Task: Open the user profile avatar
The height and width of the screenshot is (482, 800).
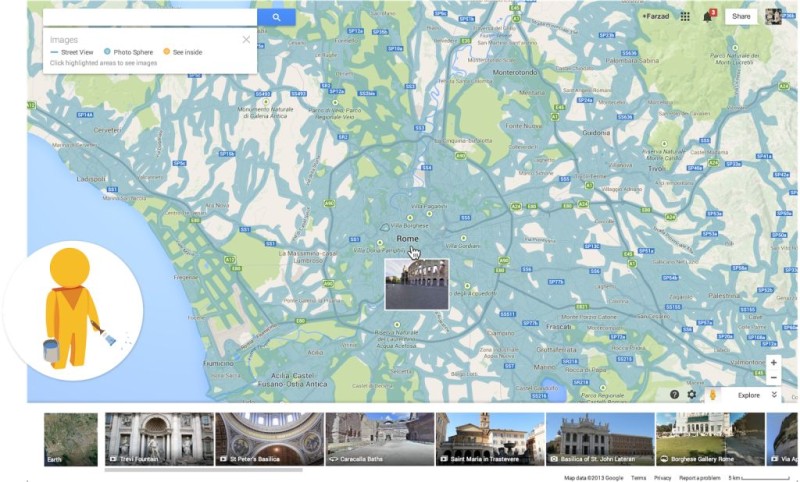Action: [773, 16]
